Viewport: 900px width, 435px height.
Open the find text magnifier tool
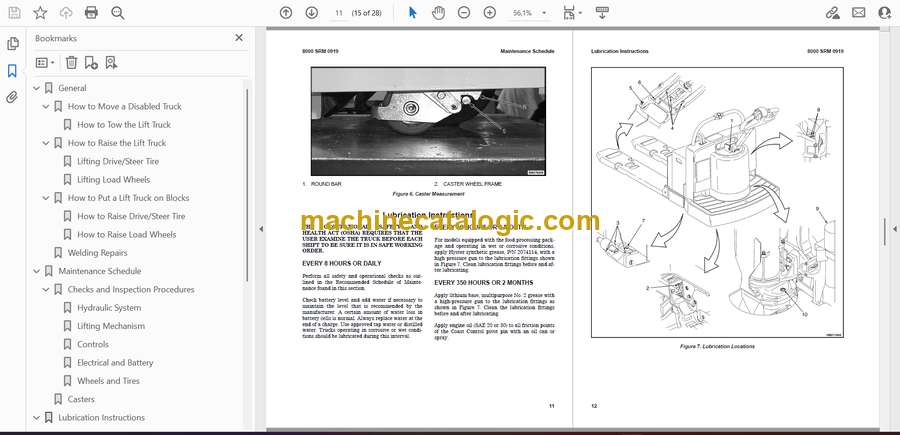click(x=118, y=13)
